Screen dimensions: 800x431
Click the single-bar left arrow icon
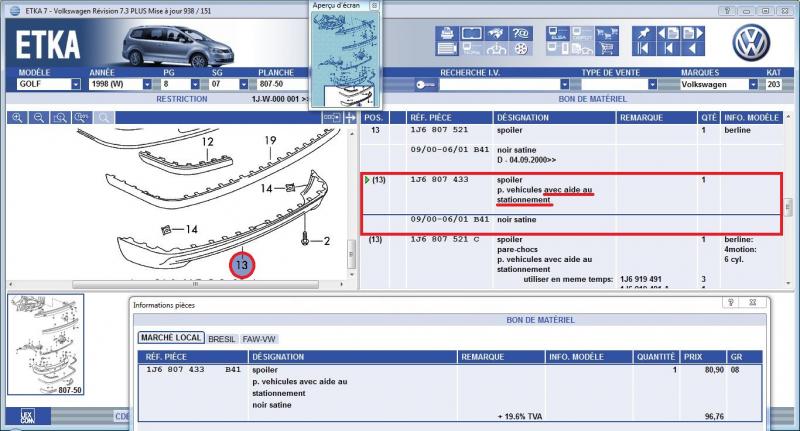point(668,49)
